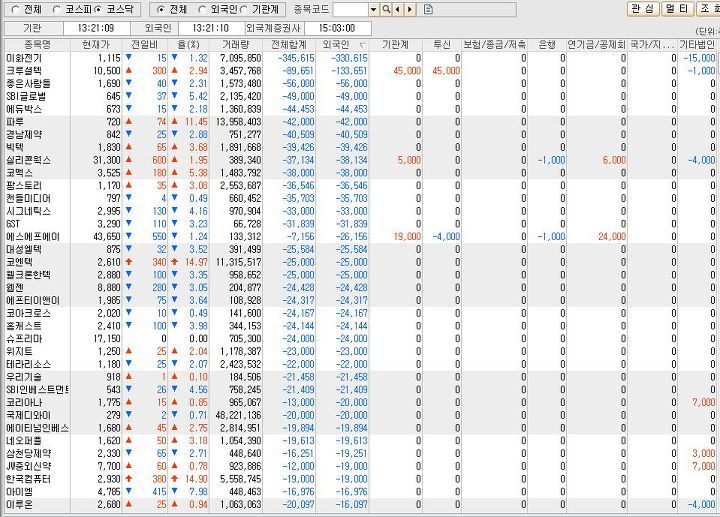Select the 코맥스 stock row

point(360,173)
